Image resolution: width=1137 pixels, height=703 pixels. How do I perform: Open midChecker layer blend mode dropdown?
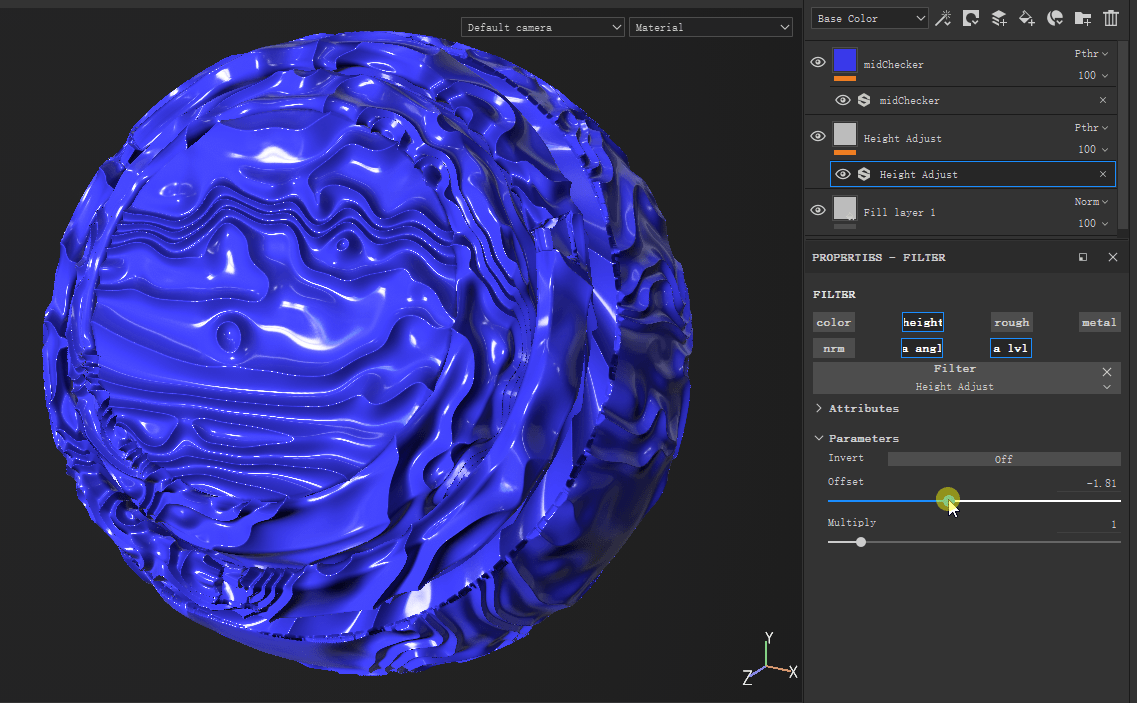(1091, 54)
